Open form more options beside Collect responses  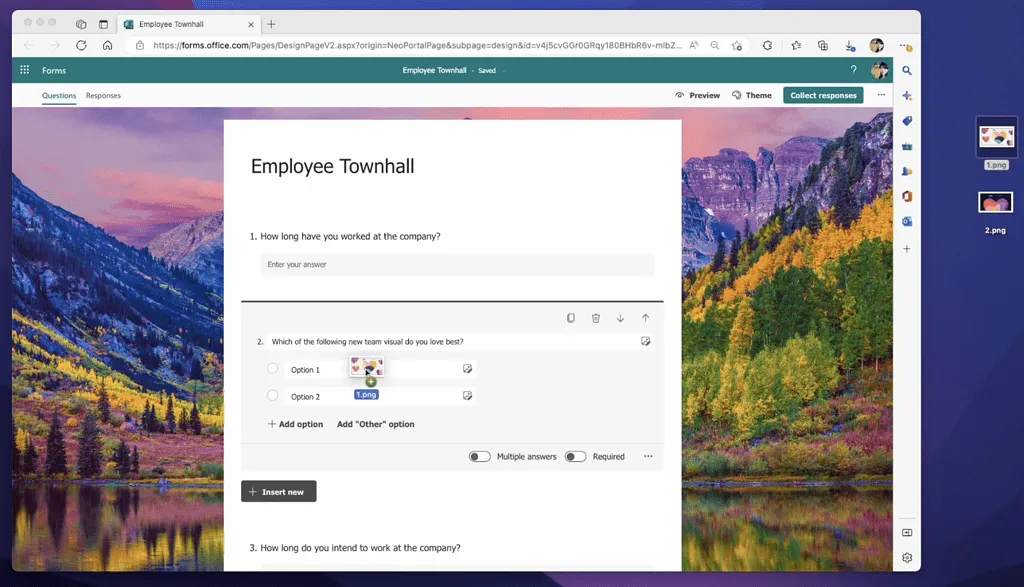881,95
